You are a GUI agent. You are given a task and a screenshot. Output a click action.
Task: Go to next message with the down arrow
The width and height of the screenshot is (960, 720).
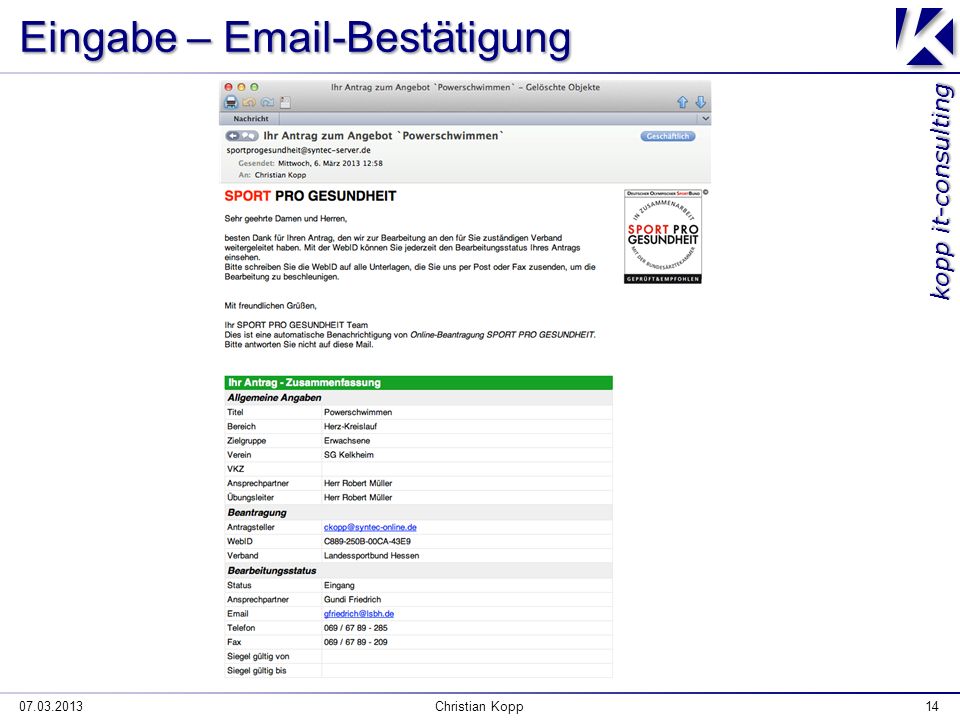pos(700,102)
